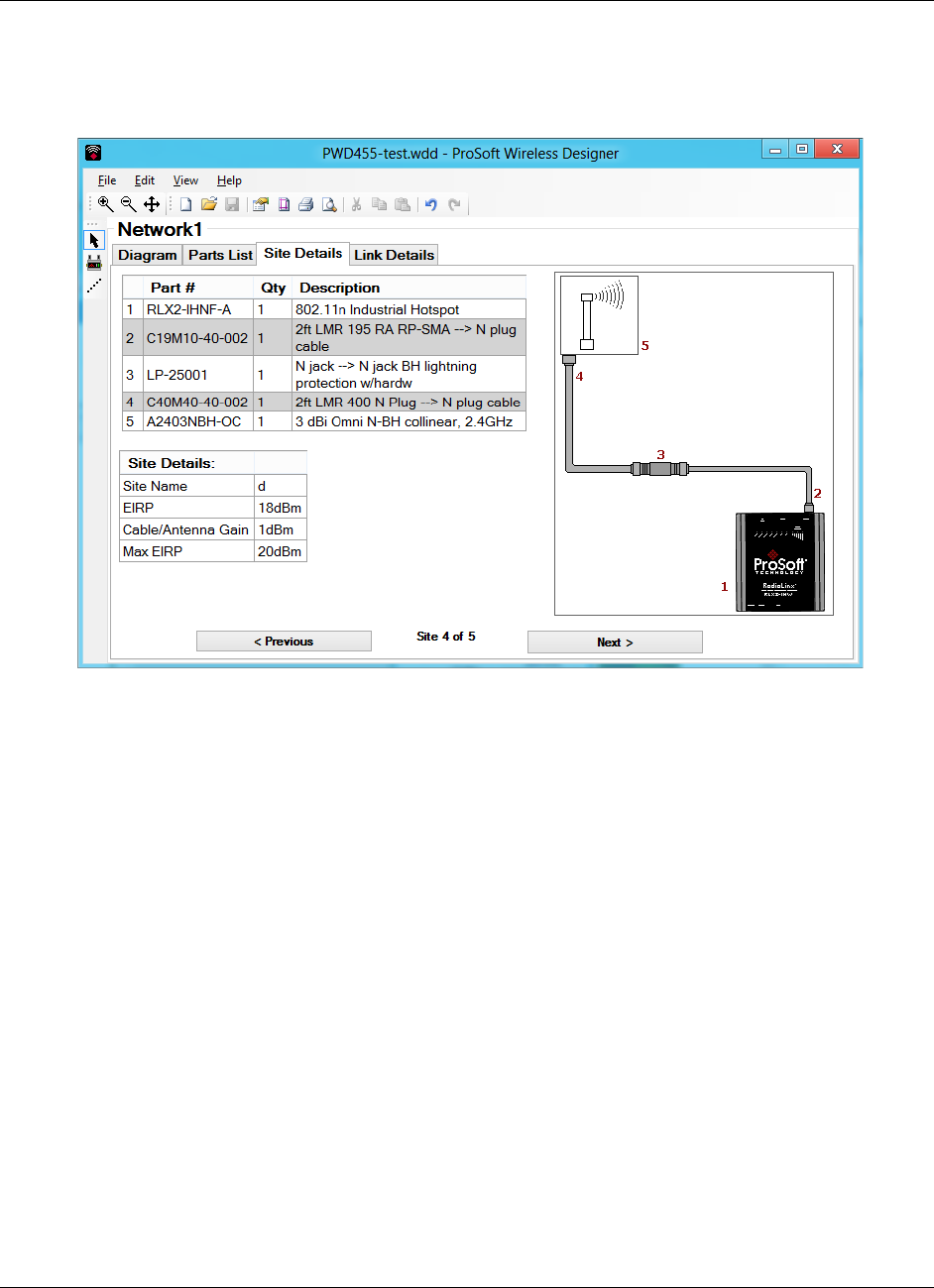This screenshot has height=1288, width=934.
Task: Click the Site Name value 'd'
Action: click(x=280, y=486)
